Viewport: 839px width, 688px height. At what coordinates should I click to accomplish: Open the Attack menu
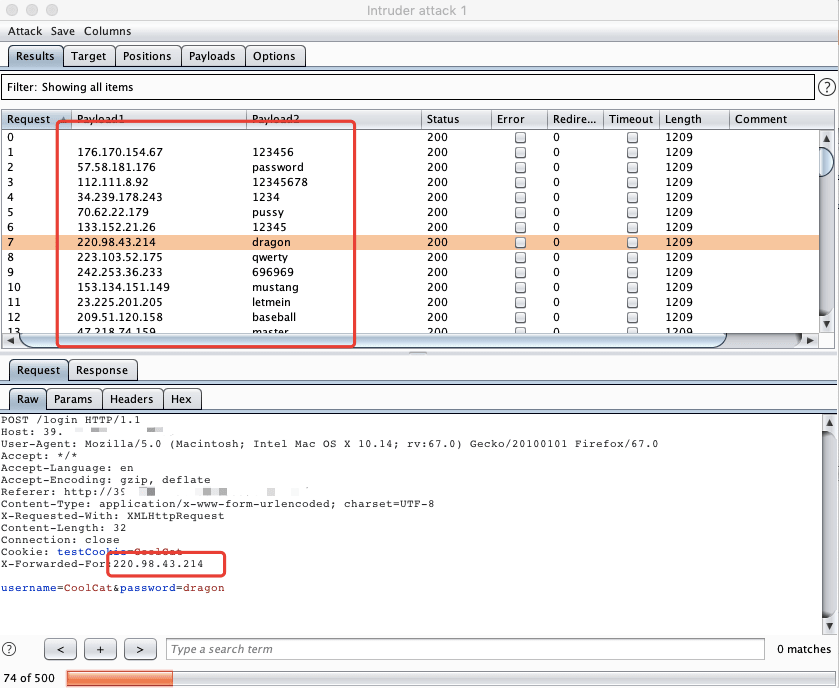[x=25, y=31]
